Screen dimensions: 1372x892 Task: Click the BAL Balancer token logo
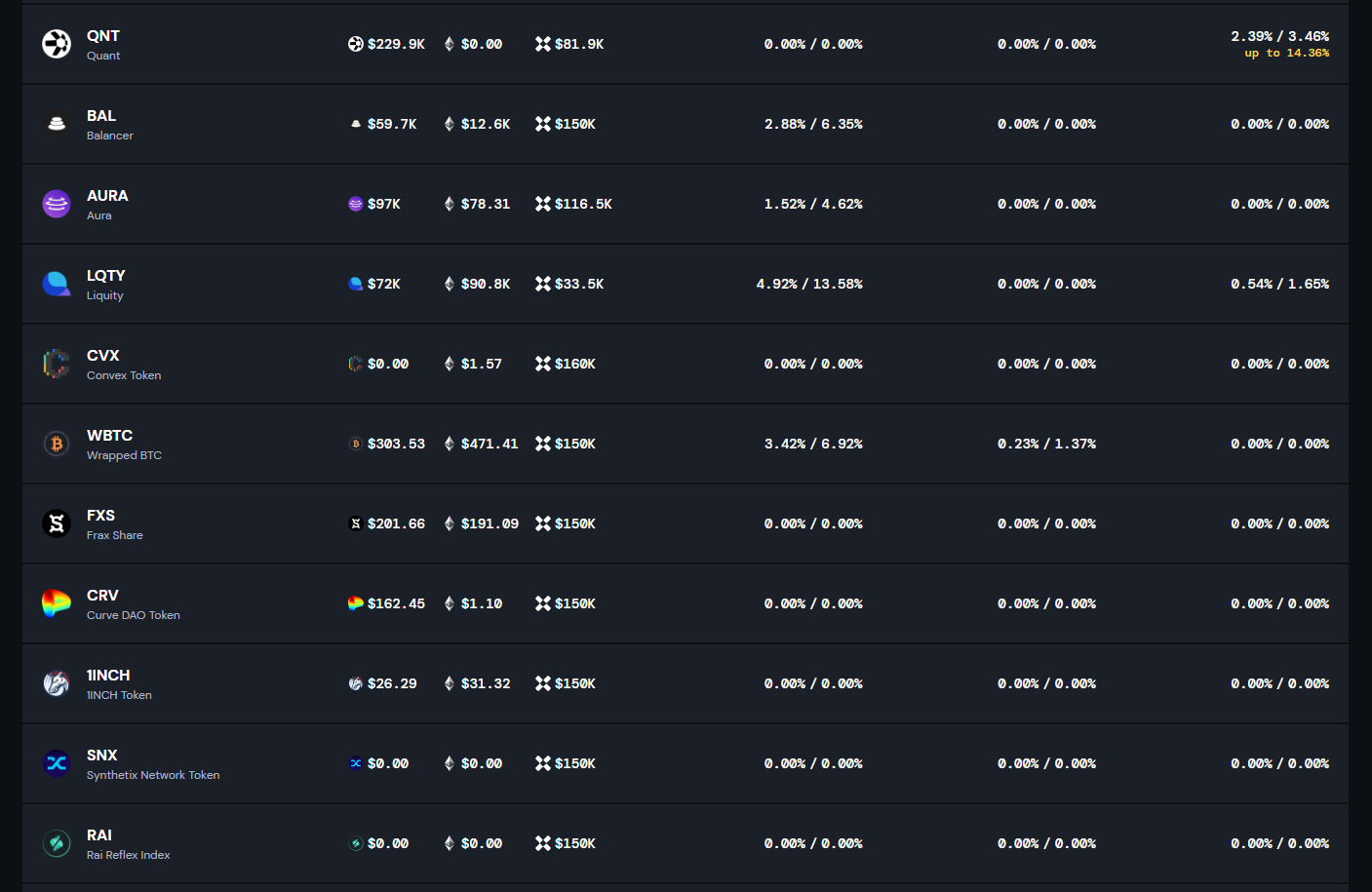pyautogui.click(x=57, y=124)
